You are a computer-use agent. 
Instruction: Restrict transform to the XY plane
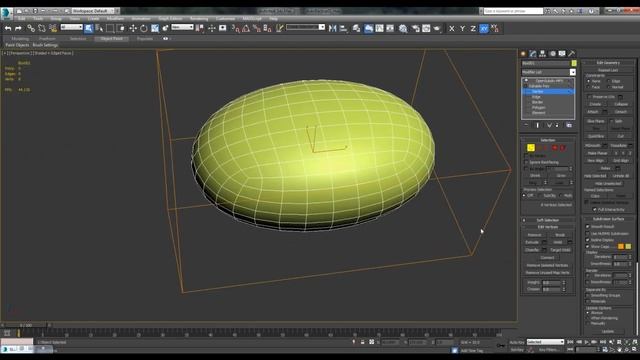[x=484, y=29]
